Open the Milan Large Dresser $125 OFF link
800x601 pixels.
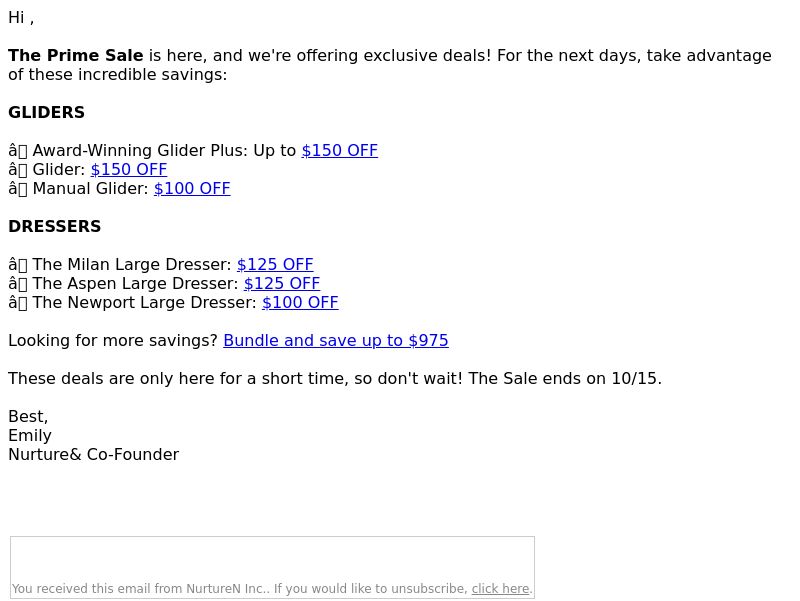tap(275, 264)
